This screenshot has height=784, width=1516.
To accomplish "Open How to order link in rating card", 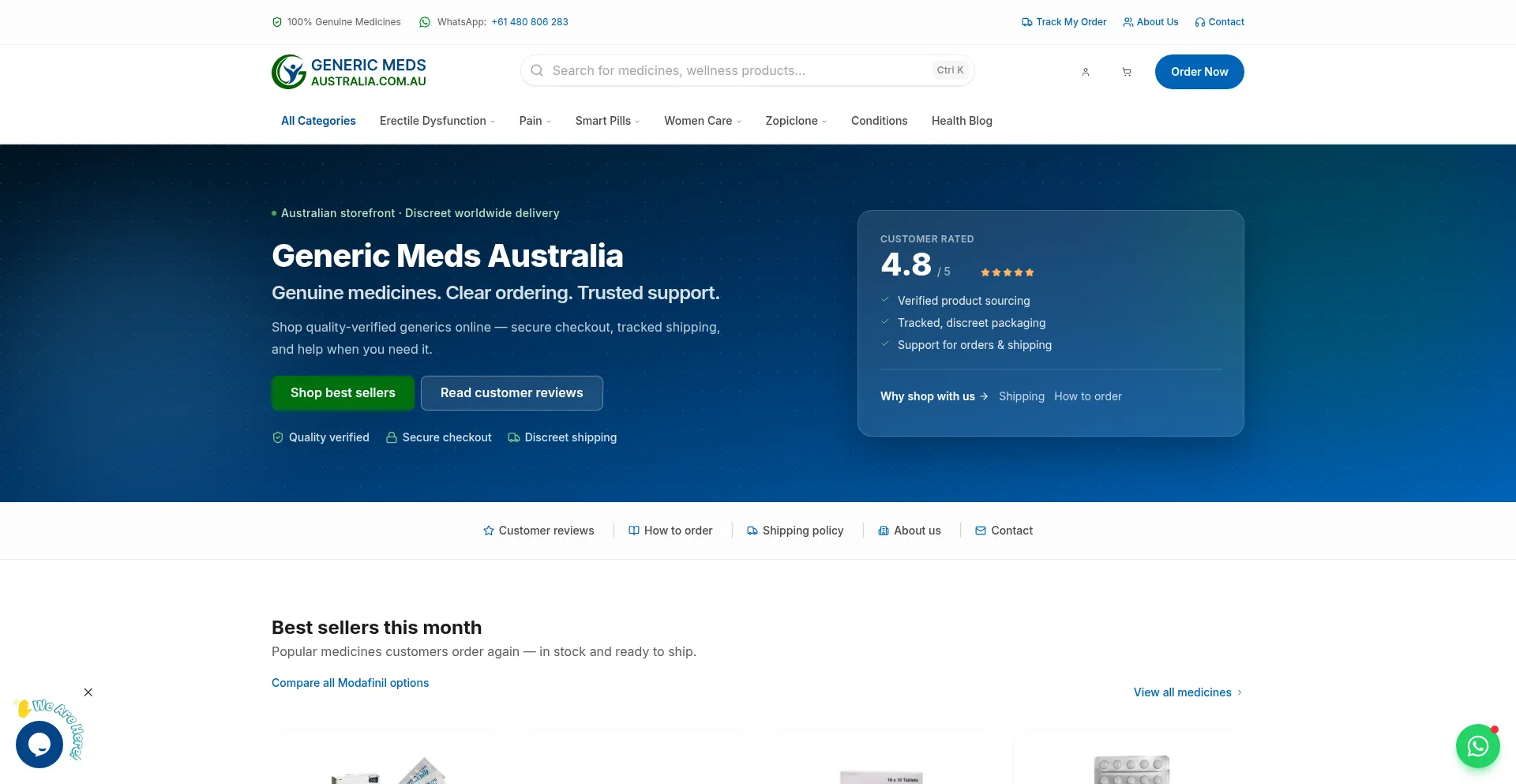I will click(1088, 396).
